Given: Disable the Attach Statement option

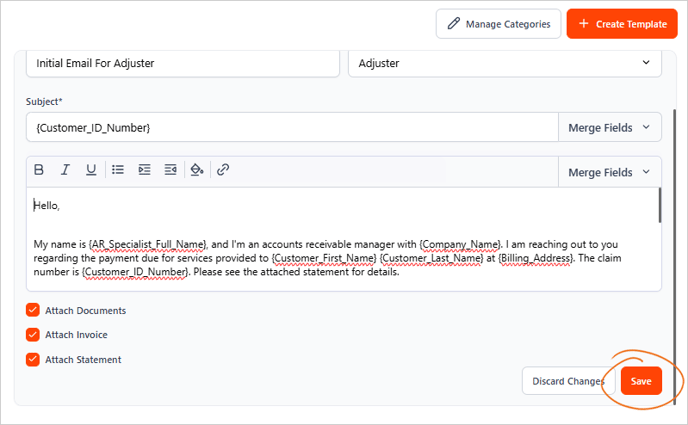Looking at the screenshot, I should (x=33, y=360).
